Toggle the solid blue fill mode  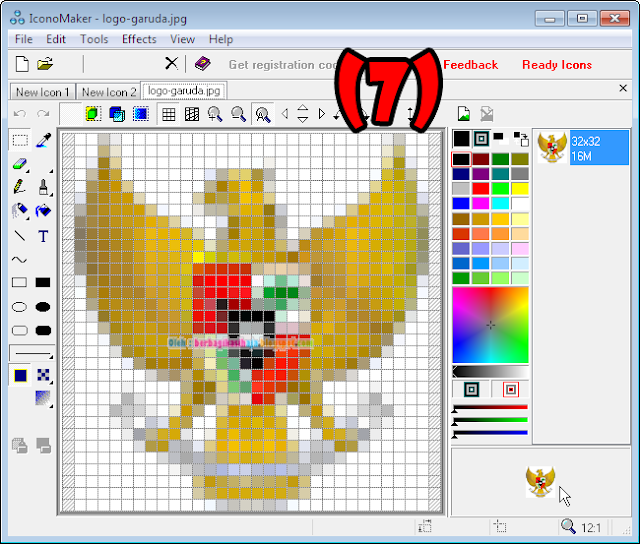pos(20,375)
